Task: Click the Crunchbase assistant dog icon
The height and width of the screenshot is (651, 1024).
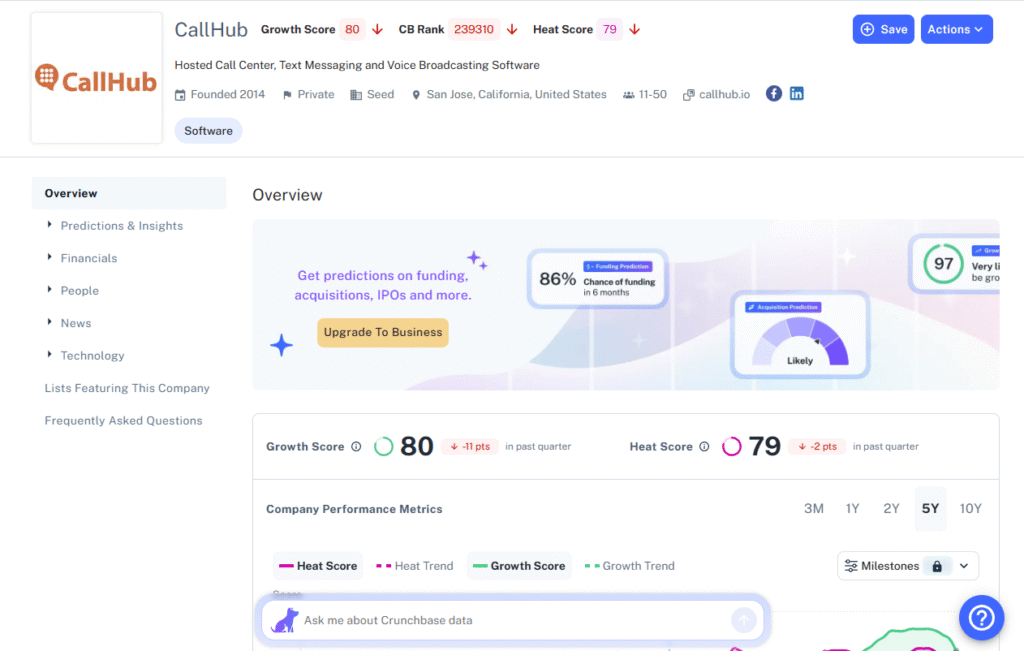Action: [285, 620]
